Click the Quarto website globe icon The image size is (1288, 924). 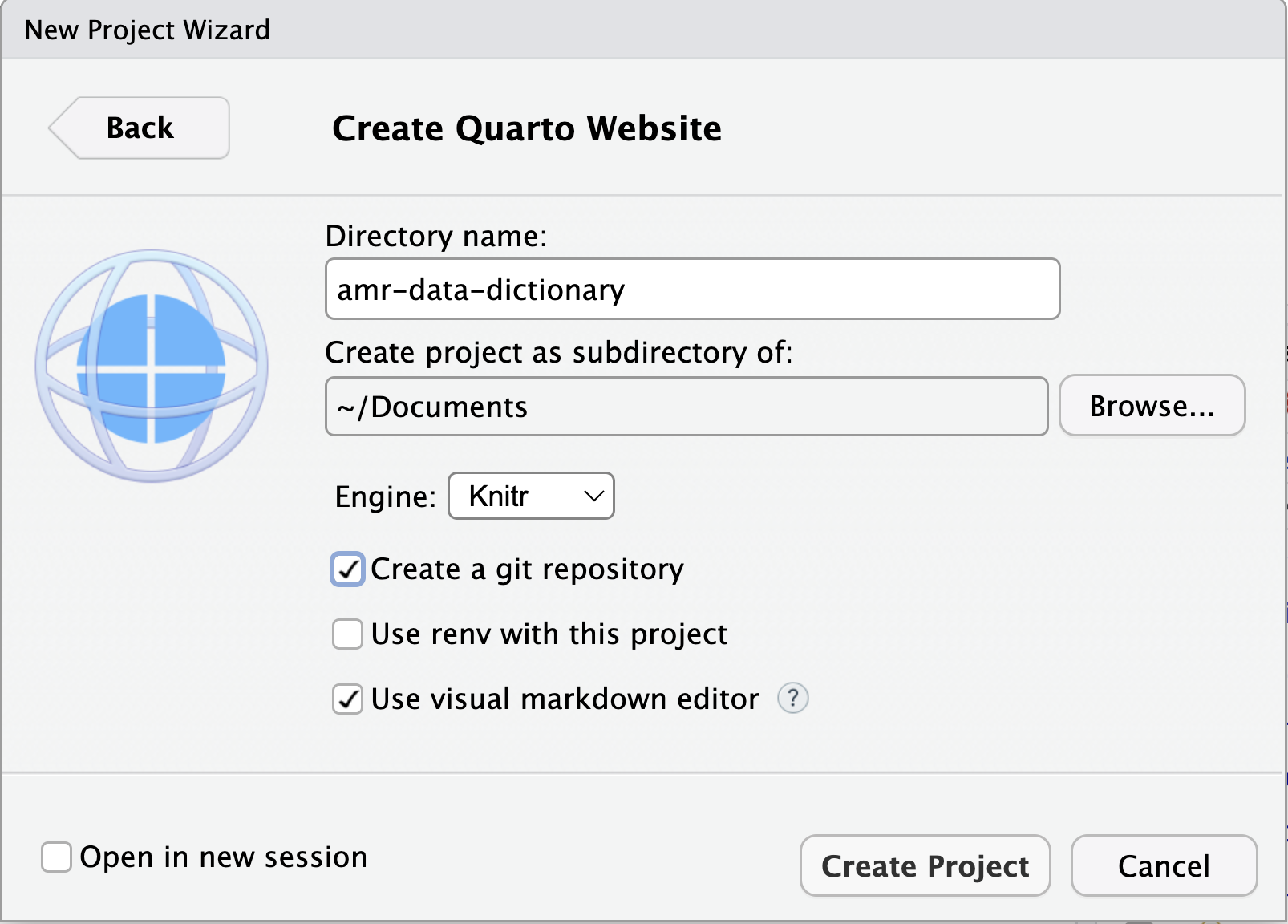[x=152, y=366]
